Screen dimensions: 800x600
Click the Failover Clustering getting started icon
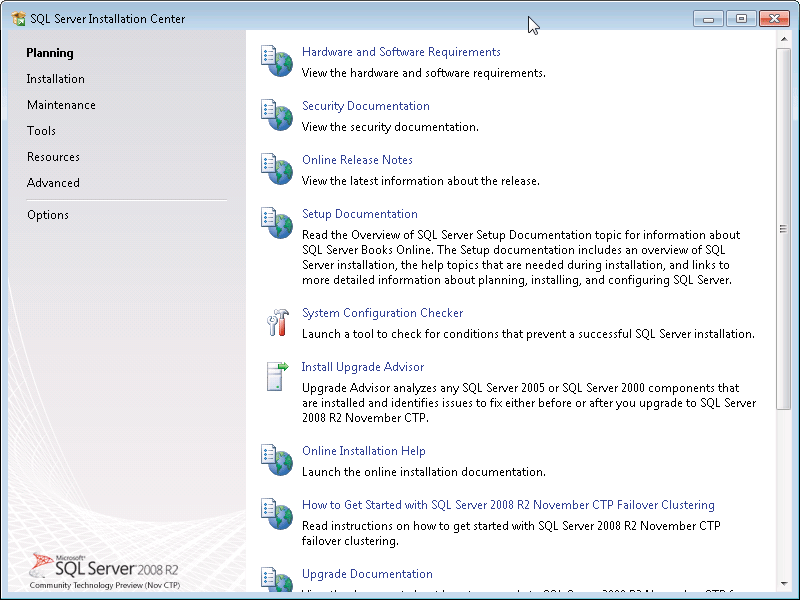click(276, 514)
